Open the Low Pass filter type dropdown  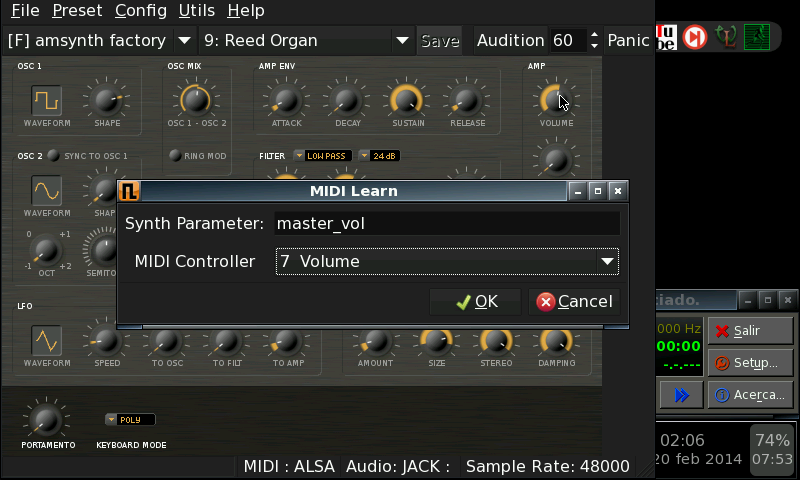[x=322, y=156]
